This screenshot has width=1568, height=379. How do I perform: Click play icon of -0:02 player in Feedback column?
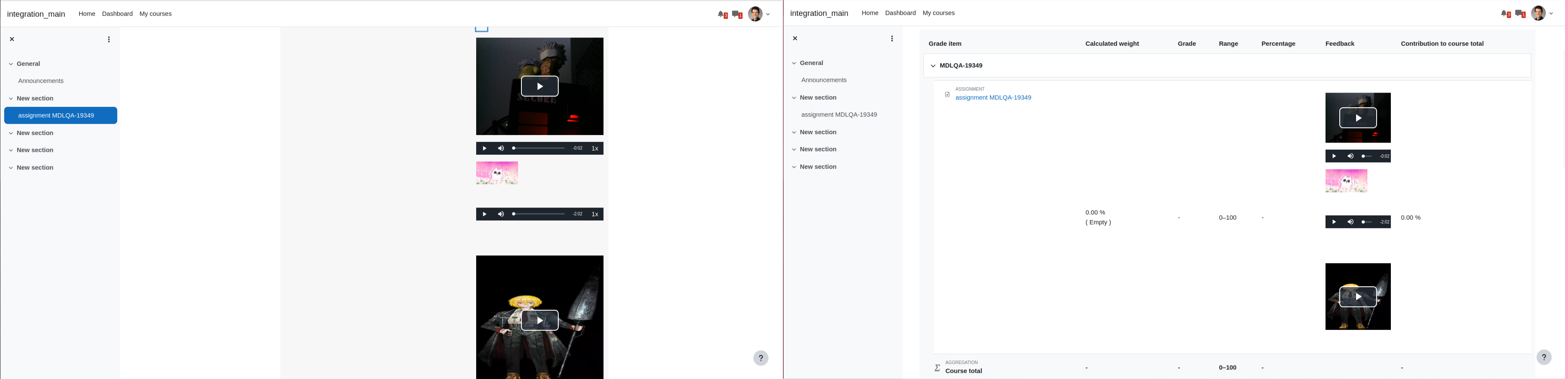1334,157
